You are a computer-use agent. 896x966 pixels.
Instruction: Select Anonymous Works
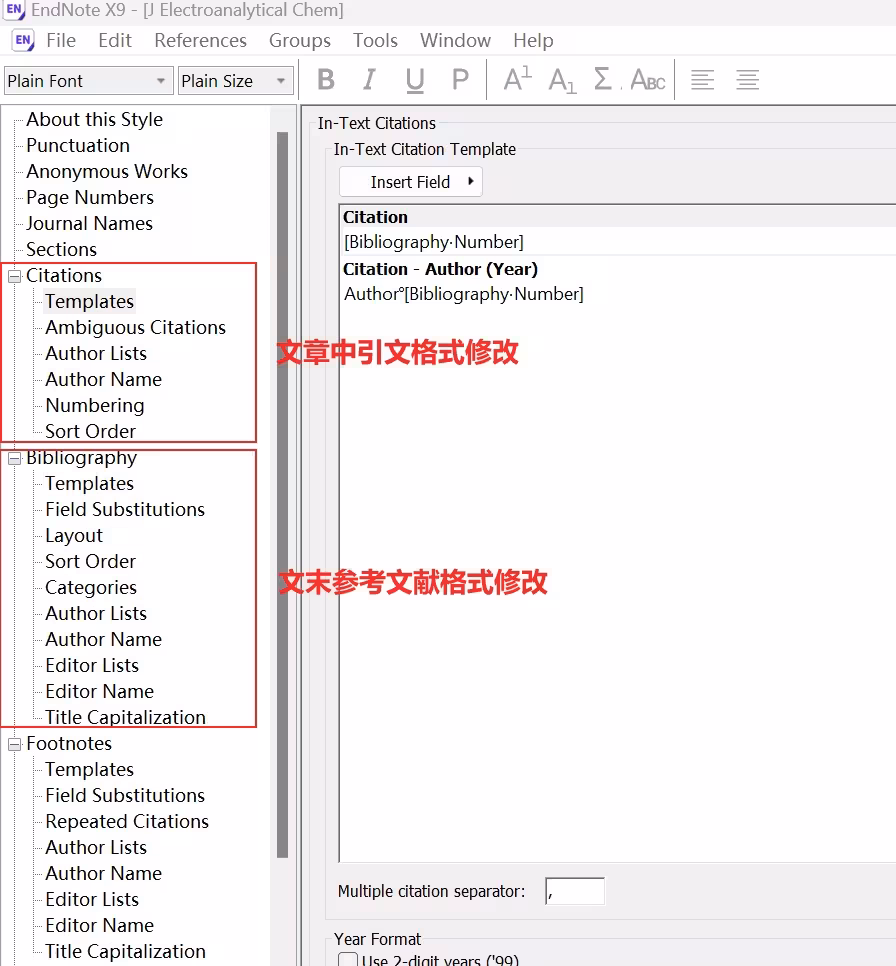tap(107, 171)
